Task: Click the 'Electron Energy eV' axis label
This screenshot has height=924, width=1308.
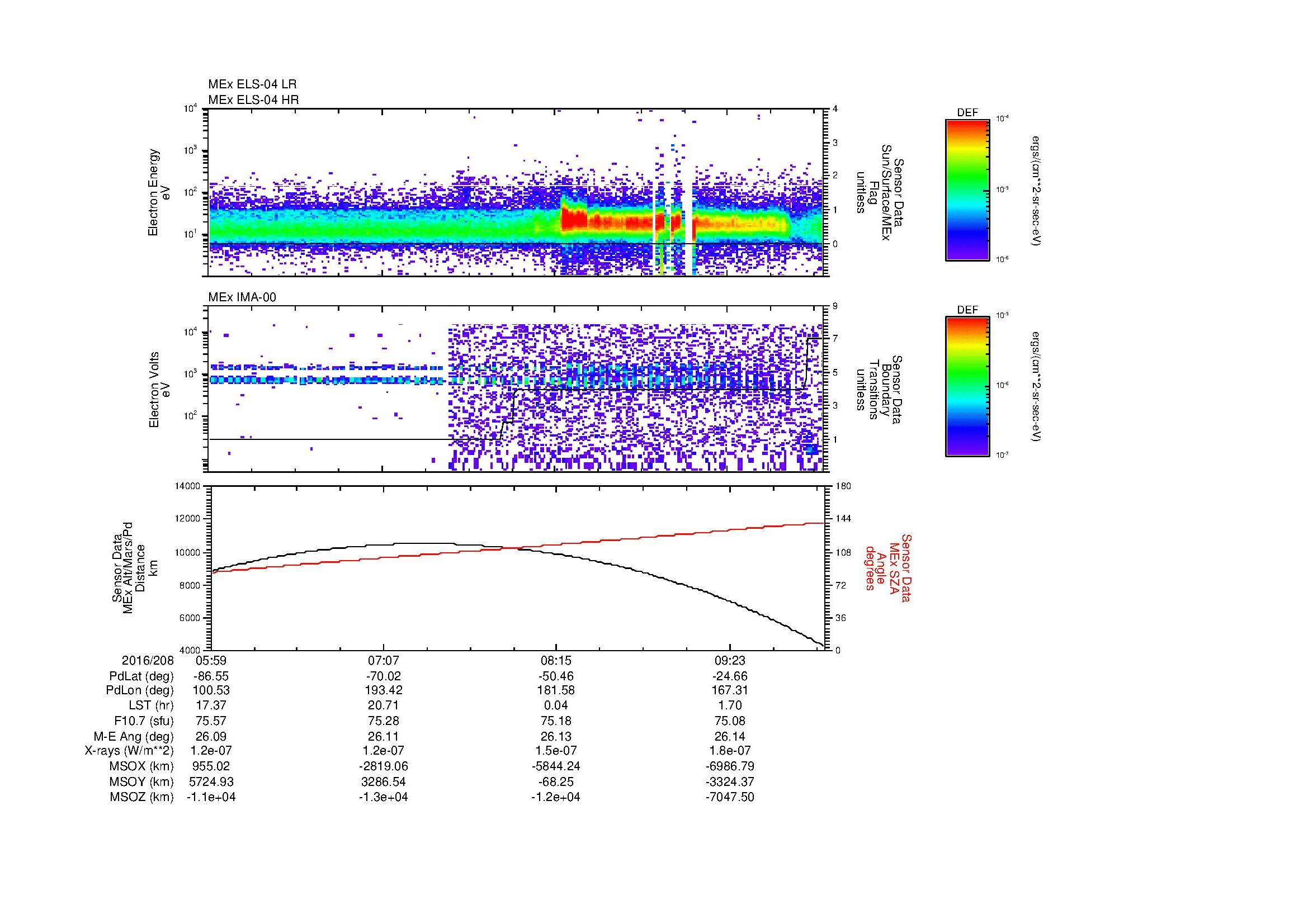Action: (158, 192)
